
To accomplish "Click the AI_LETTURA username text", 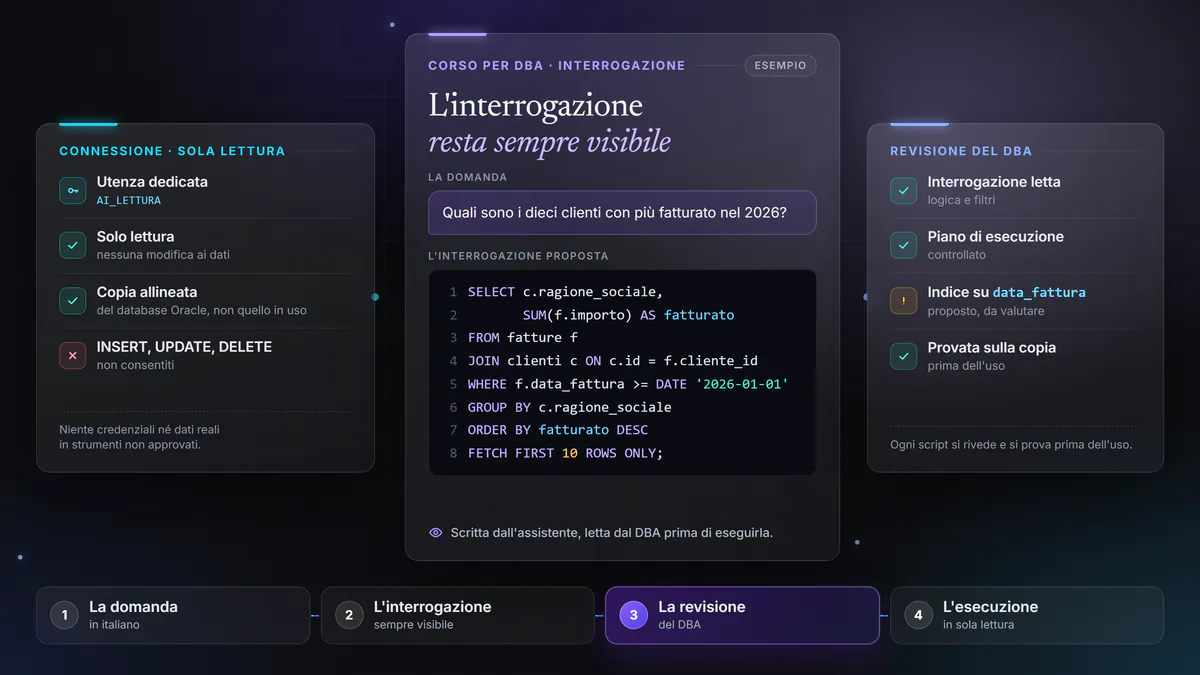I will [129, 200].
